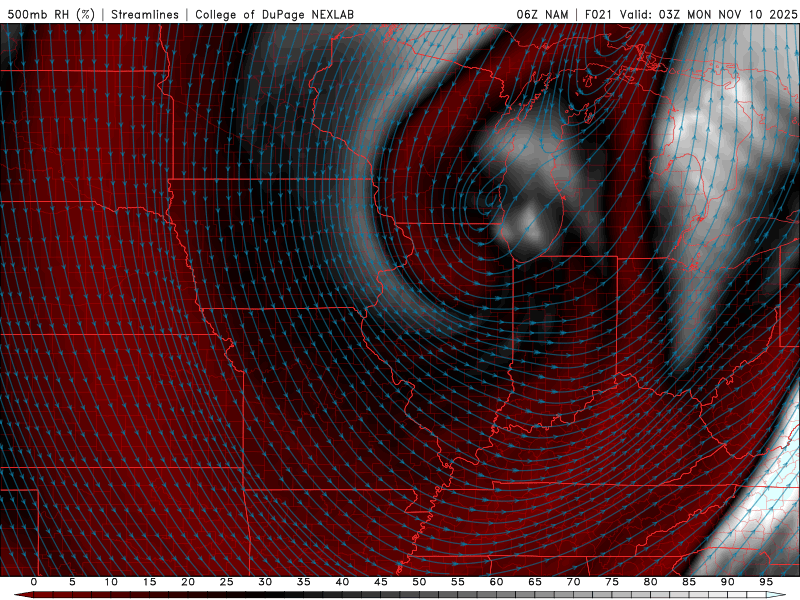The height and width of the screenshot is (600, 800).
Task: Click the 'F021' forecast hour label
Action: coord(598,14)
